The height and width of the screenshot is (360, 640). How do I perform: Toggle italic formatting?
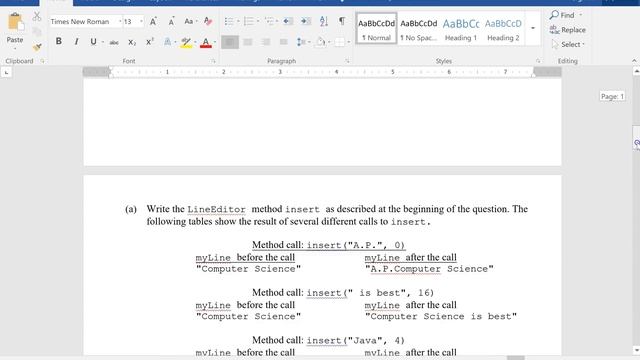[x=76, y=42]
